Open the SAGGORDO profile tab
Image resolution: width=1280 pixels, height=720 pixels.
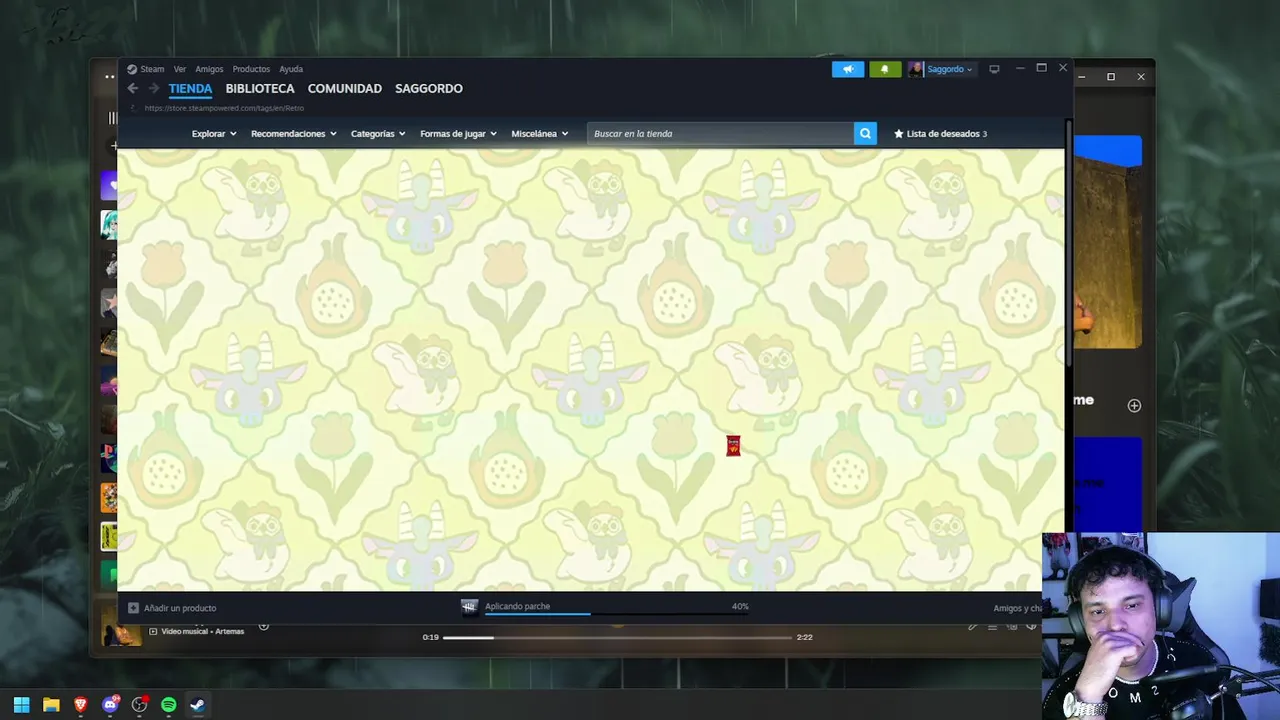428,89
